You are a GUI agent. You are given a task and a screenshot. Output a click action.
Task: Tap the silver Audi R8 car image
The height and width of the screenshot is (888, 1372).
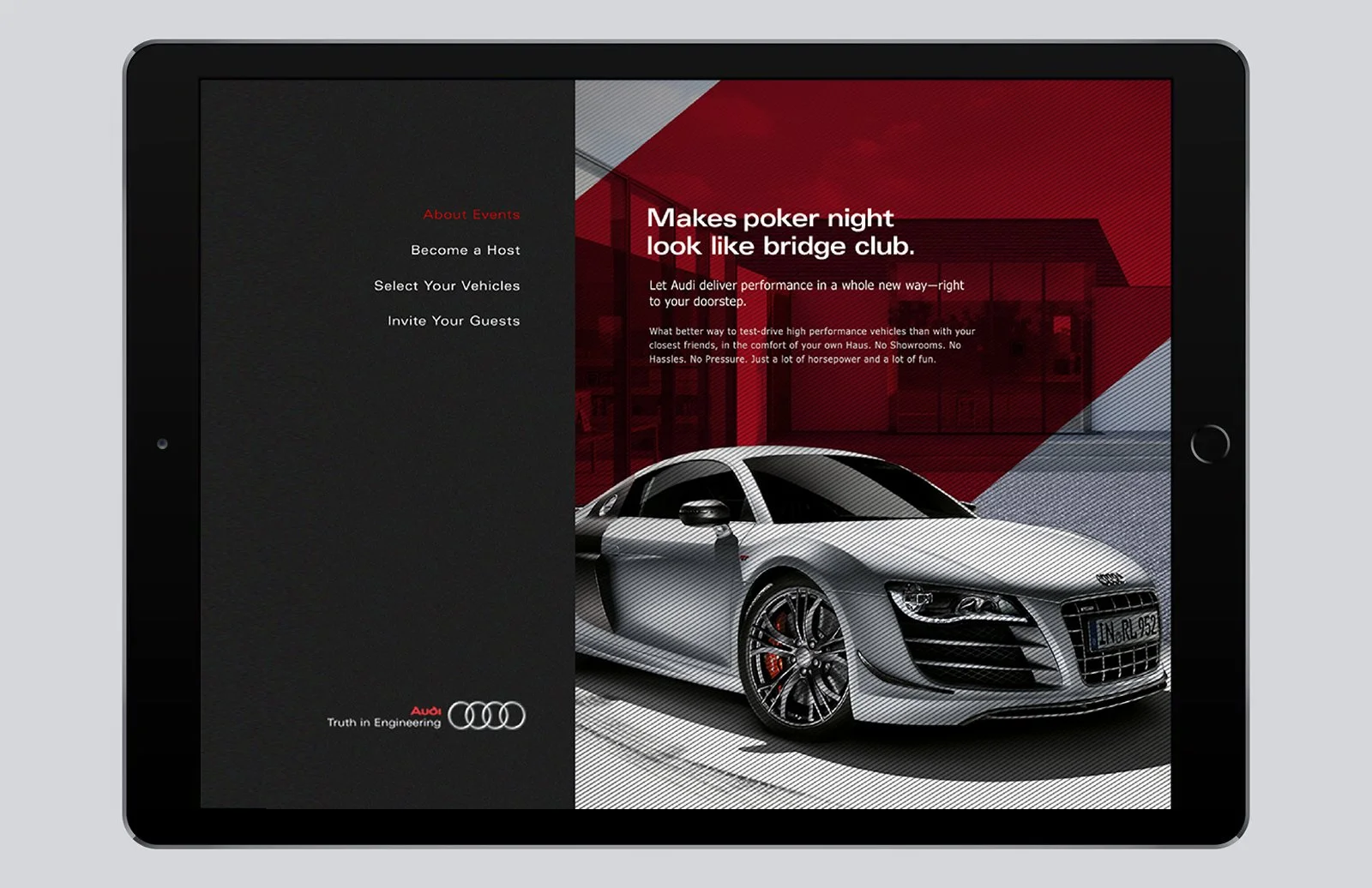point(872,591)
